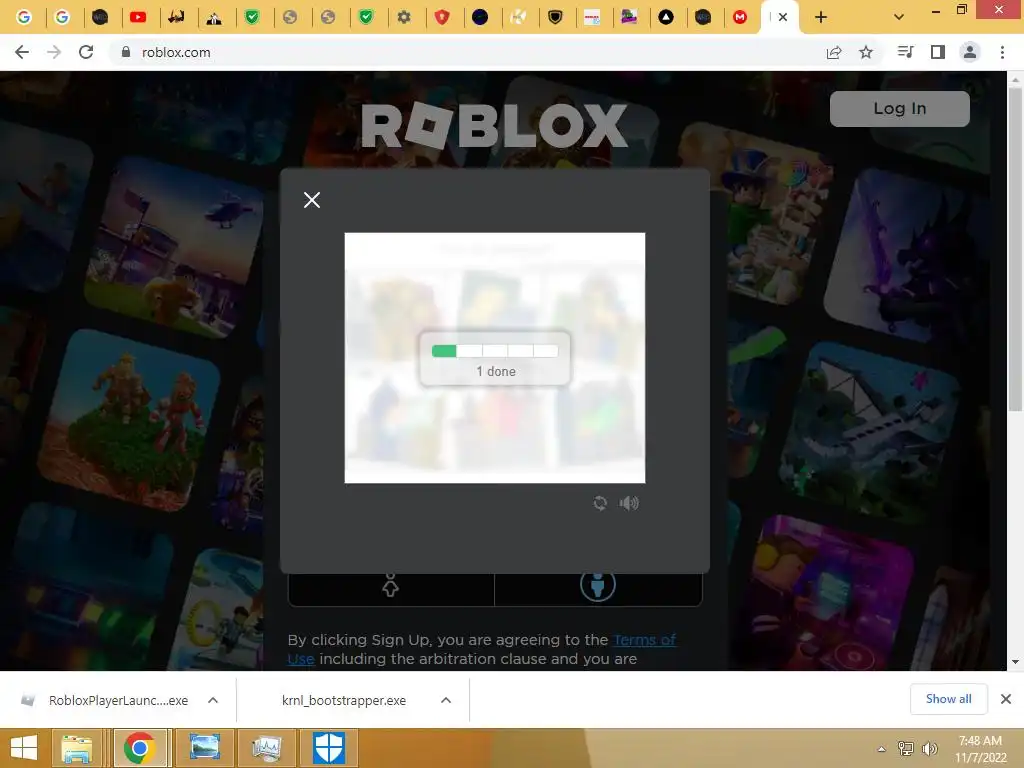Viewport: 1024px width, 768px height.
Task: Click the Log In button
Action: pyautogui.click(x=899, y=108)
